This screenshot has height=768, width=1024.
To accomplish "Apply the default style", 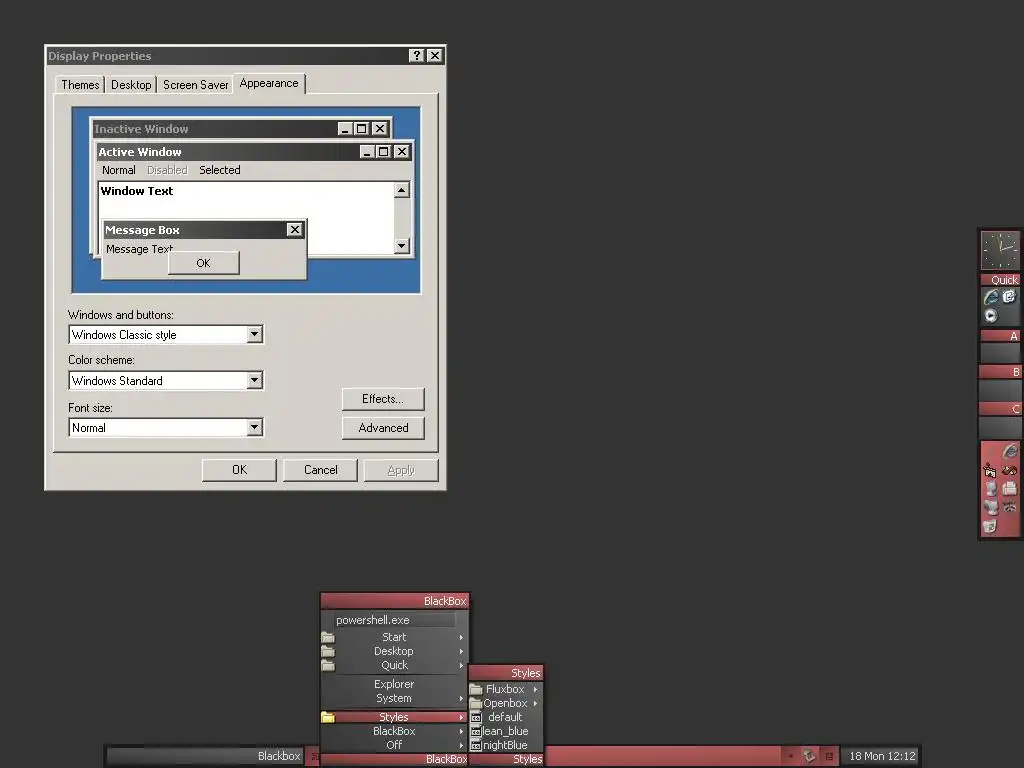I will 505,717.
